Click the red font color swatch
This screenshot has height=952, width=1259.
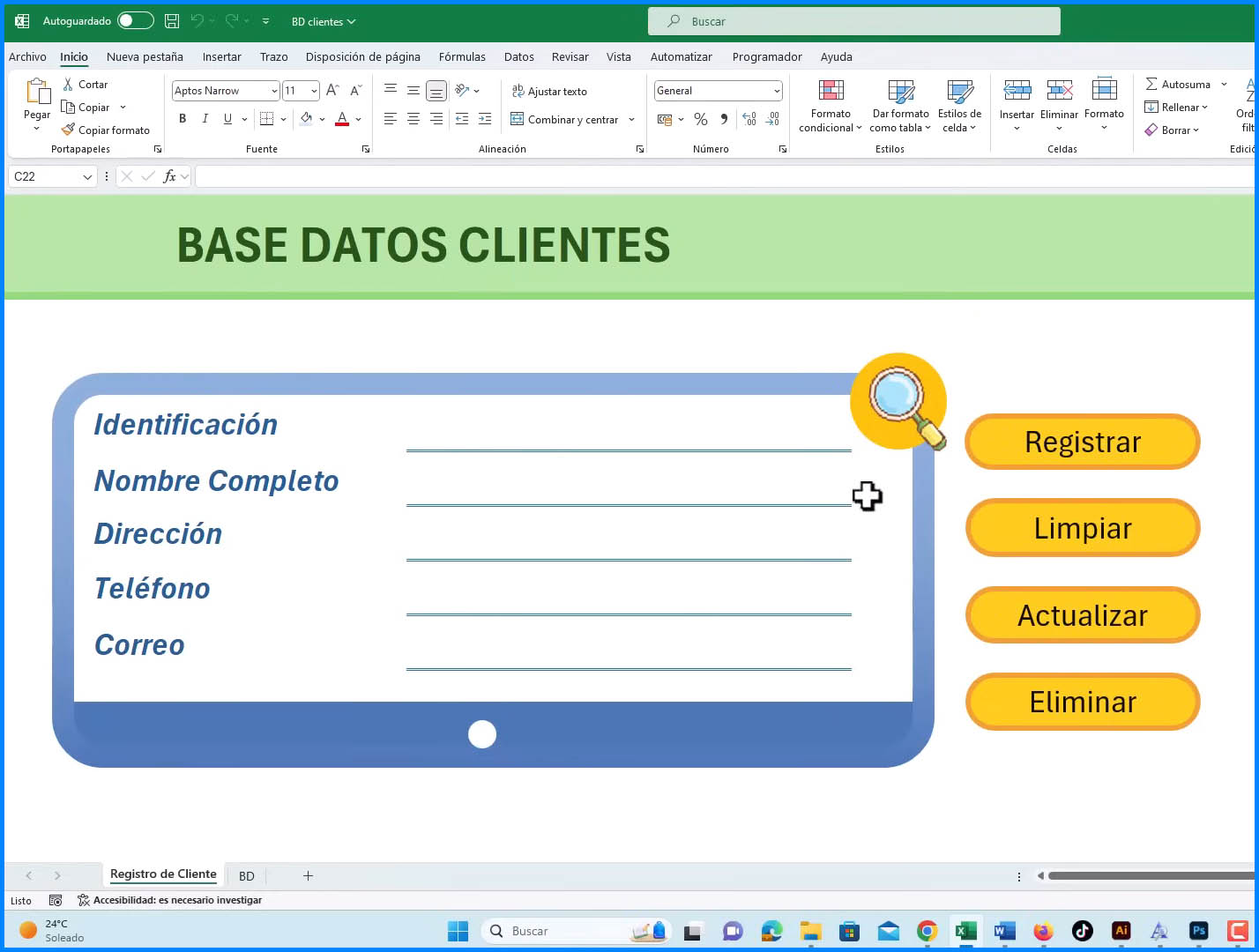tap(342, 123)
